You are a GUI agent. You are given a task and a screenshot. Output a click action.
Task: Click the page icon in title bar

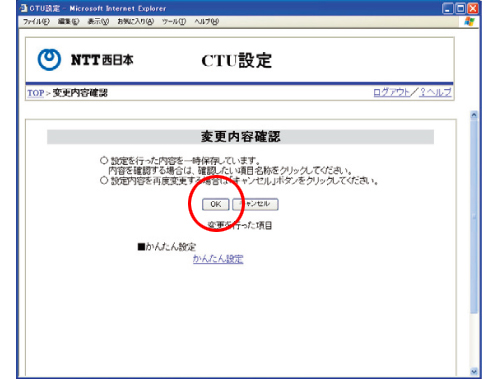24,8
